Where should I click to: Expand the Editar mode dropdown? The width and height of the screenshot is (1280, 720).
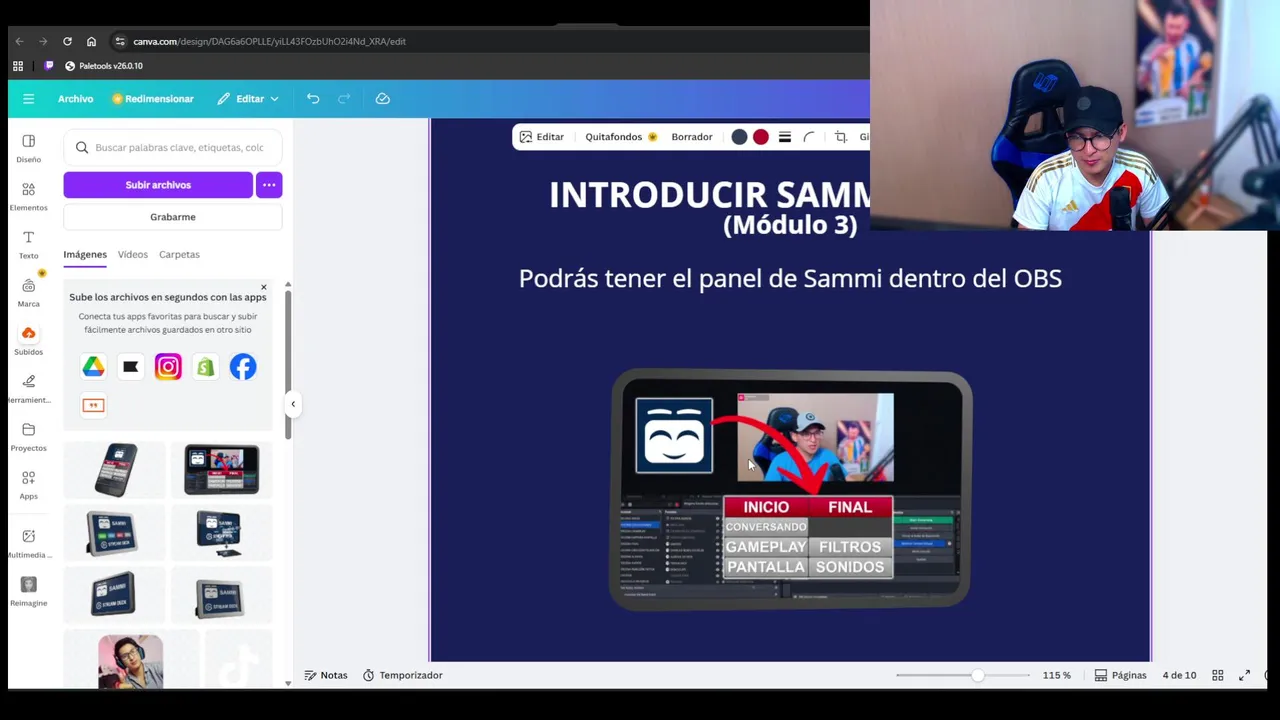click(248, 99)
